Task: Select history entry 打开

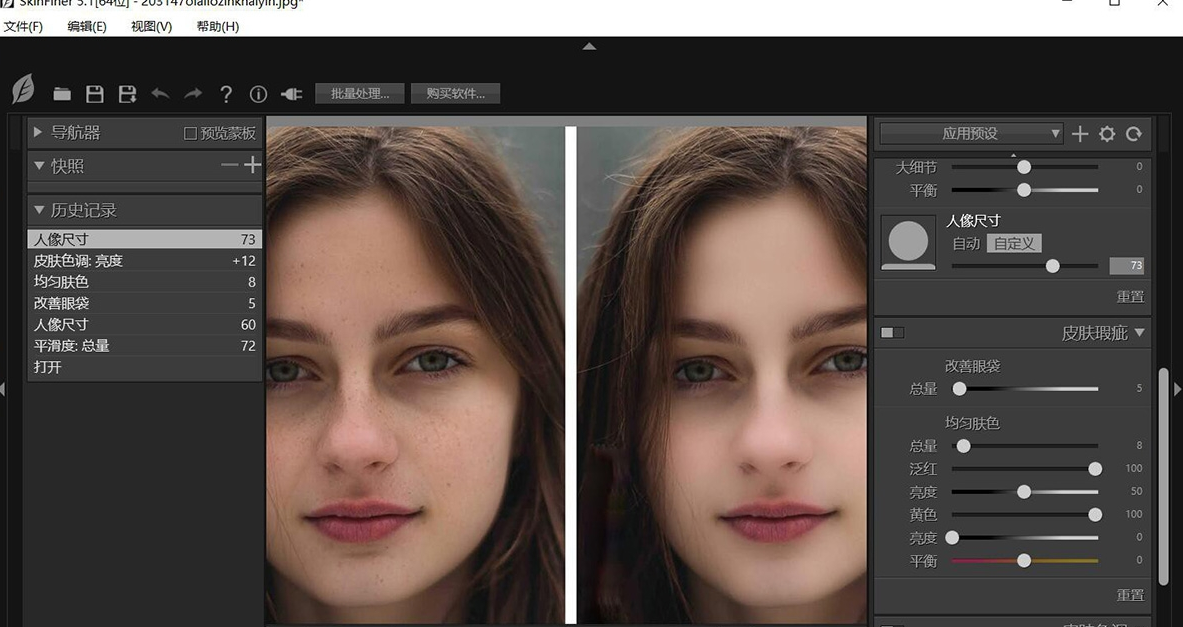Action: click(x=145, y=367)
